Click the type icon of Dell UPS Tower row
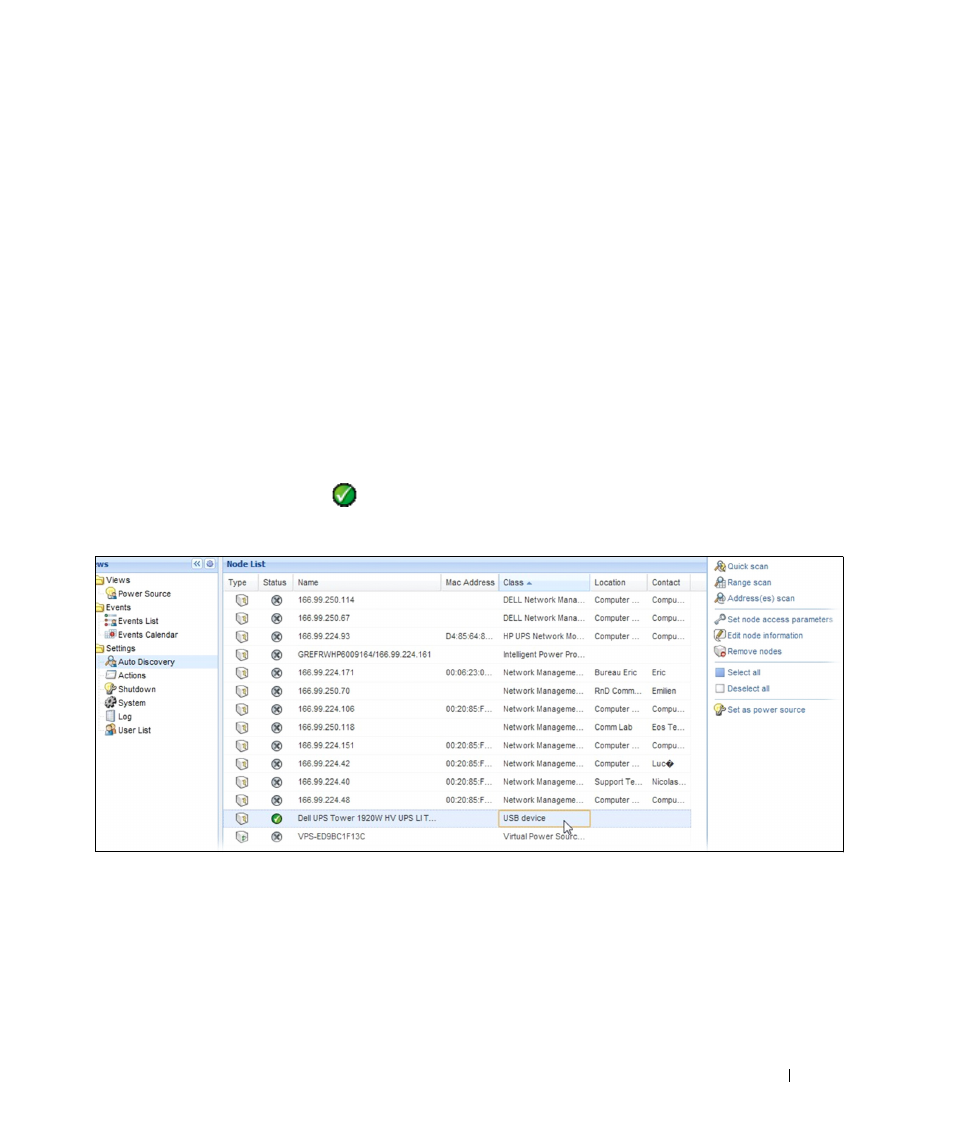This screenshot has height=1145, width=954. click(242, 819)
